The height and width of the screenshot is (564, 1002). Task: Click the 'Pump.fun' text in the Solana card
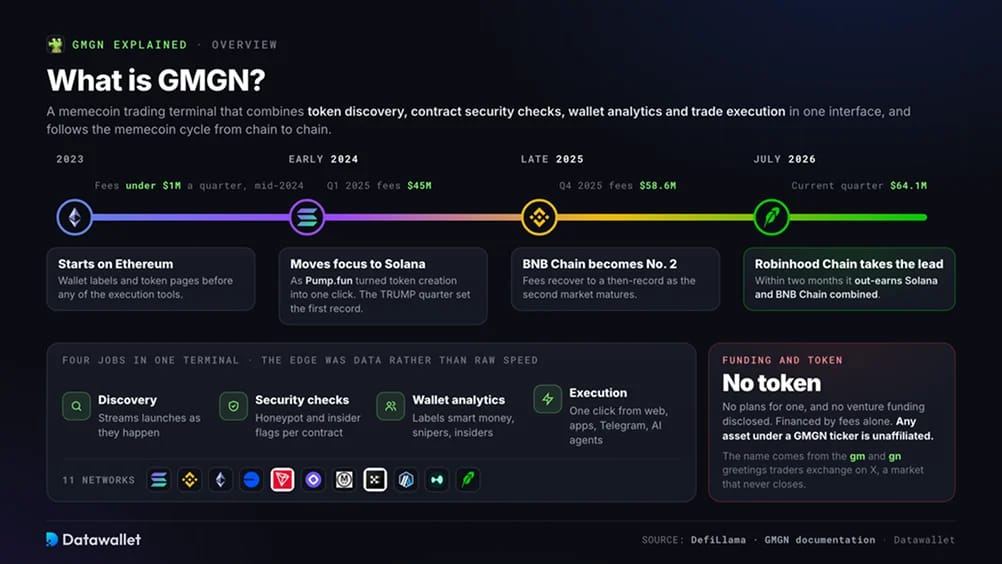tap(329, 281)
